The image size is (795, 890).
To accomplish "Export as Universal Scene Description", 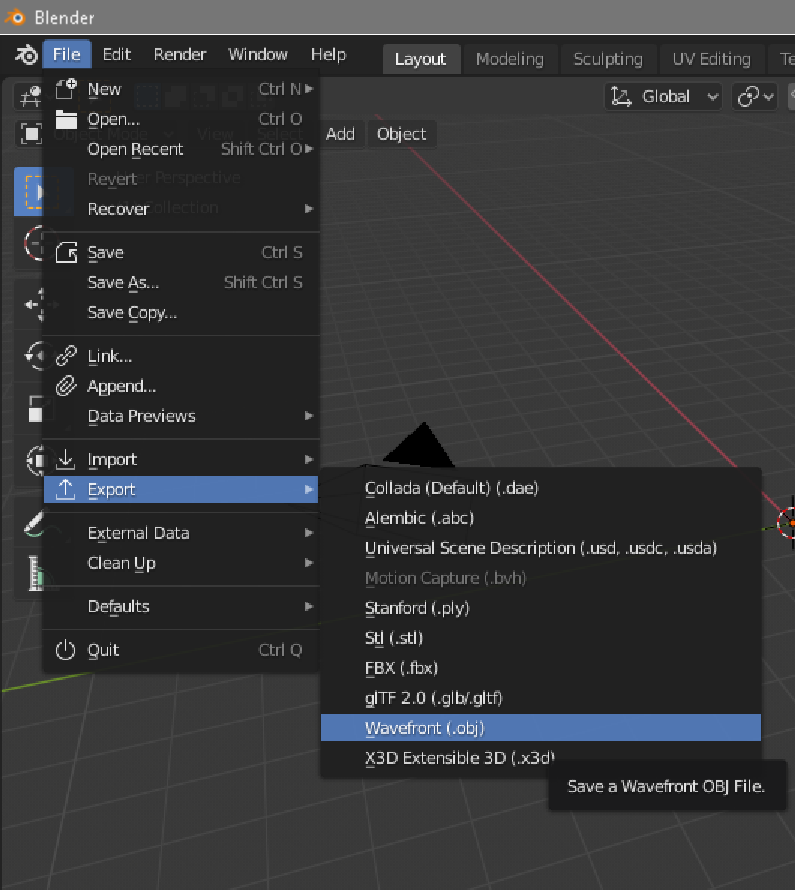I will click(x=541, y=548).
